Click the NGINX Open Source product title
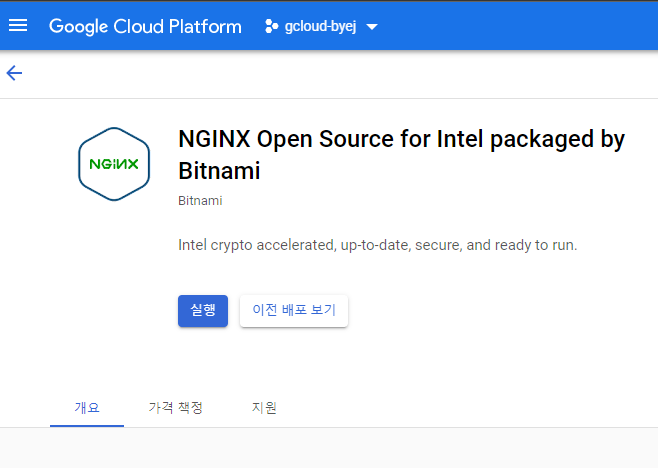 (x=402, y=154)
